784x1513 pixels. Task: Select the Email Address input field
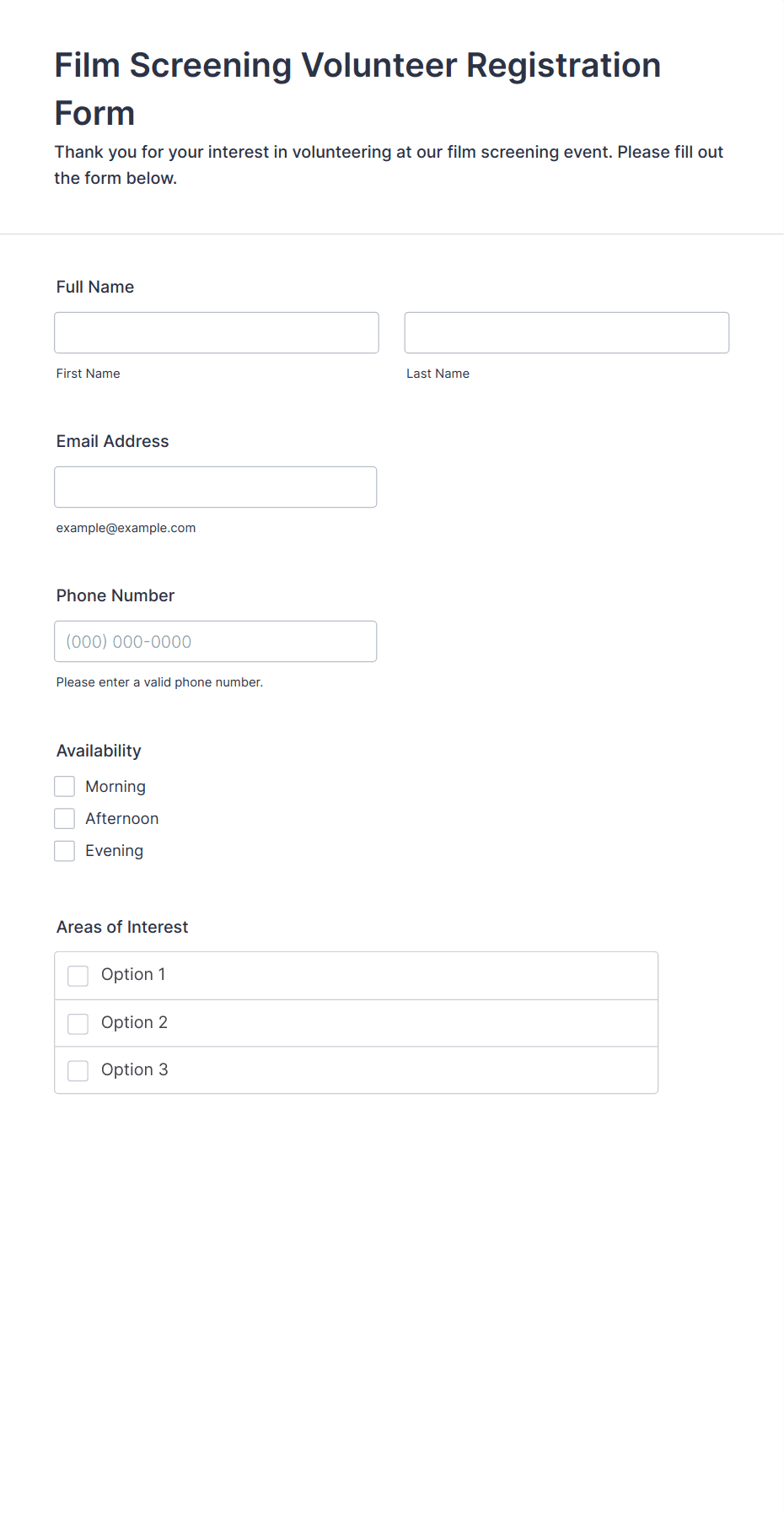tap(216, 487)
